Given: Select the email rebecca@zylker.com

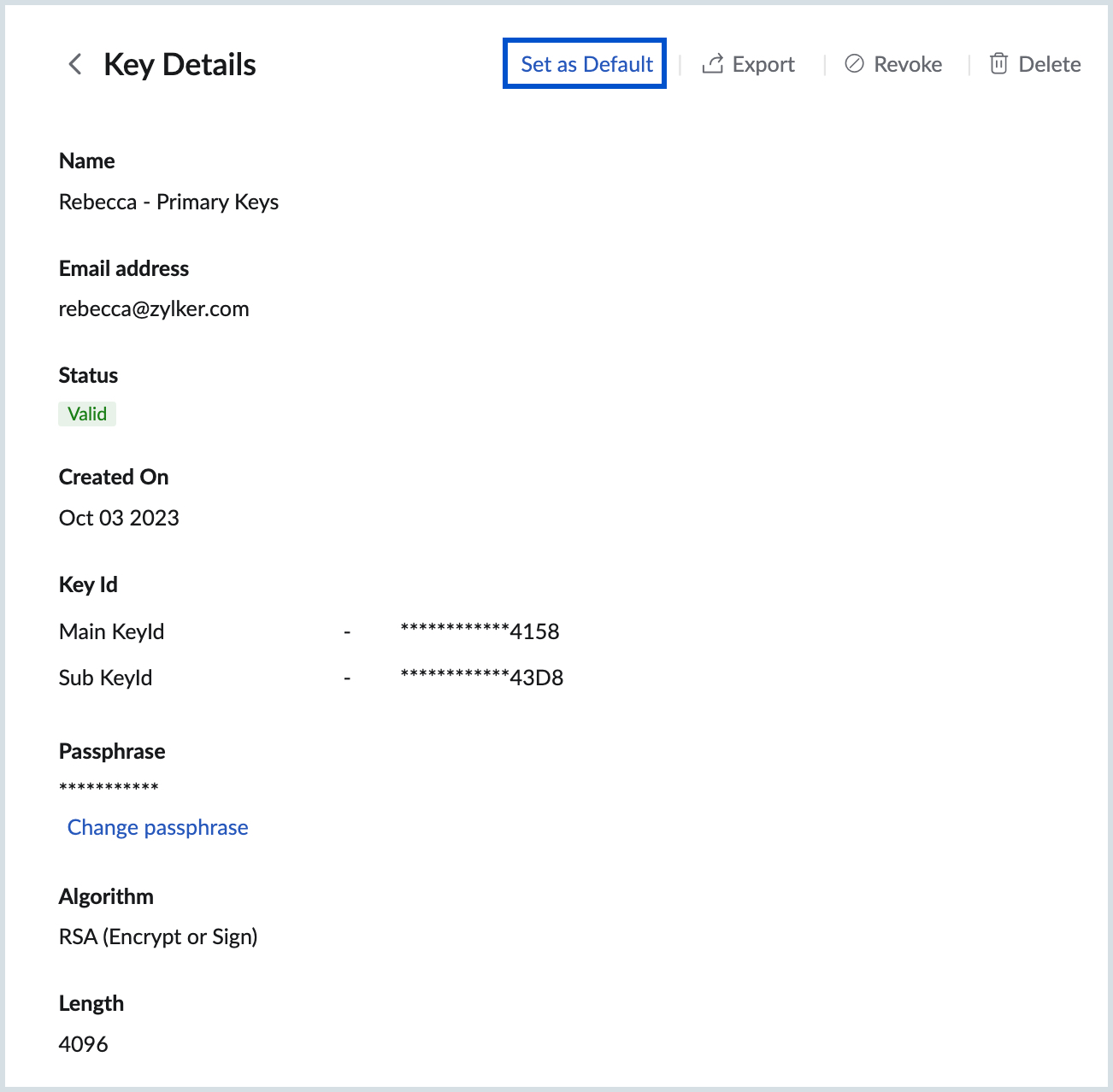Looking at the screenshot, I should pos(154,308).
